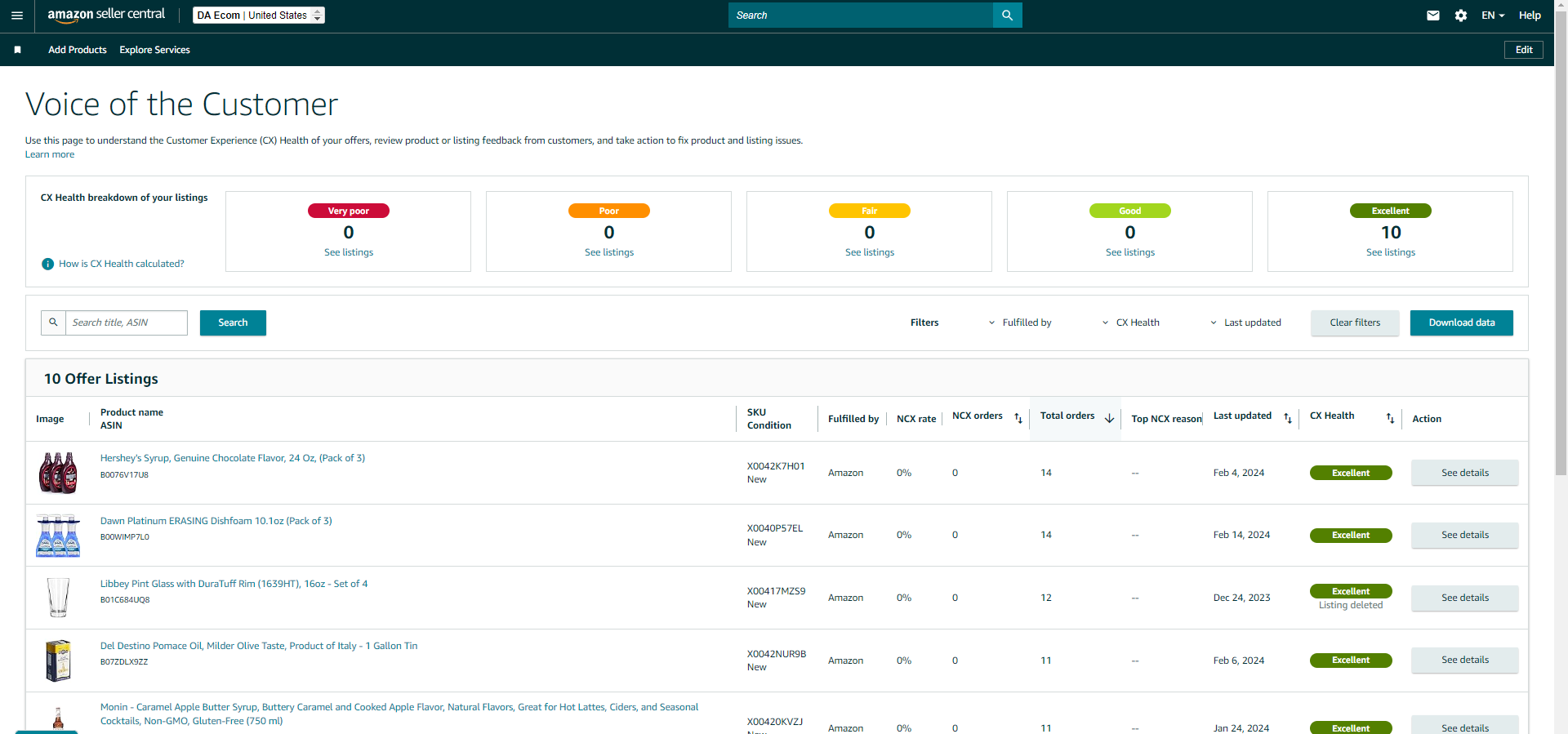Open the messages envelope icon
1568x734 pixels.
1433,16
